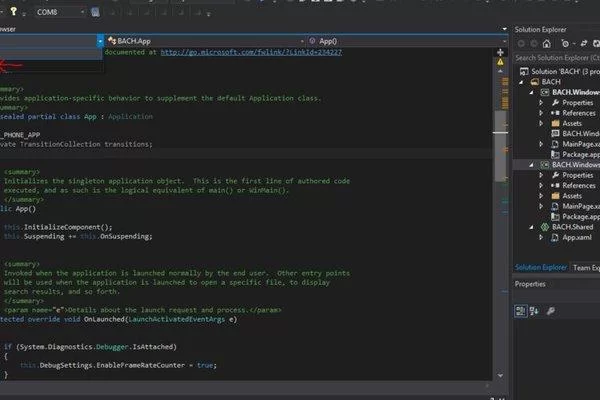Image resolution: width=600 pixels, height=400 pixels.
Task: Click lower Package.appxmanifest file icon
Action: 555,217
